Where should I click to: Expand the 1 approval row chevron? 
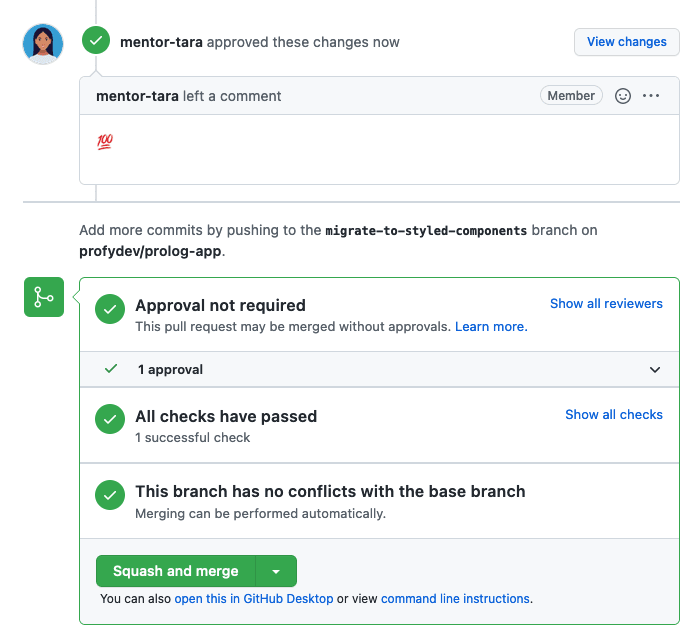[655, 370]
